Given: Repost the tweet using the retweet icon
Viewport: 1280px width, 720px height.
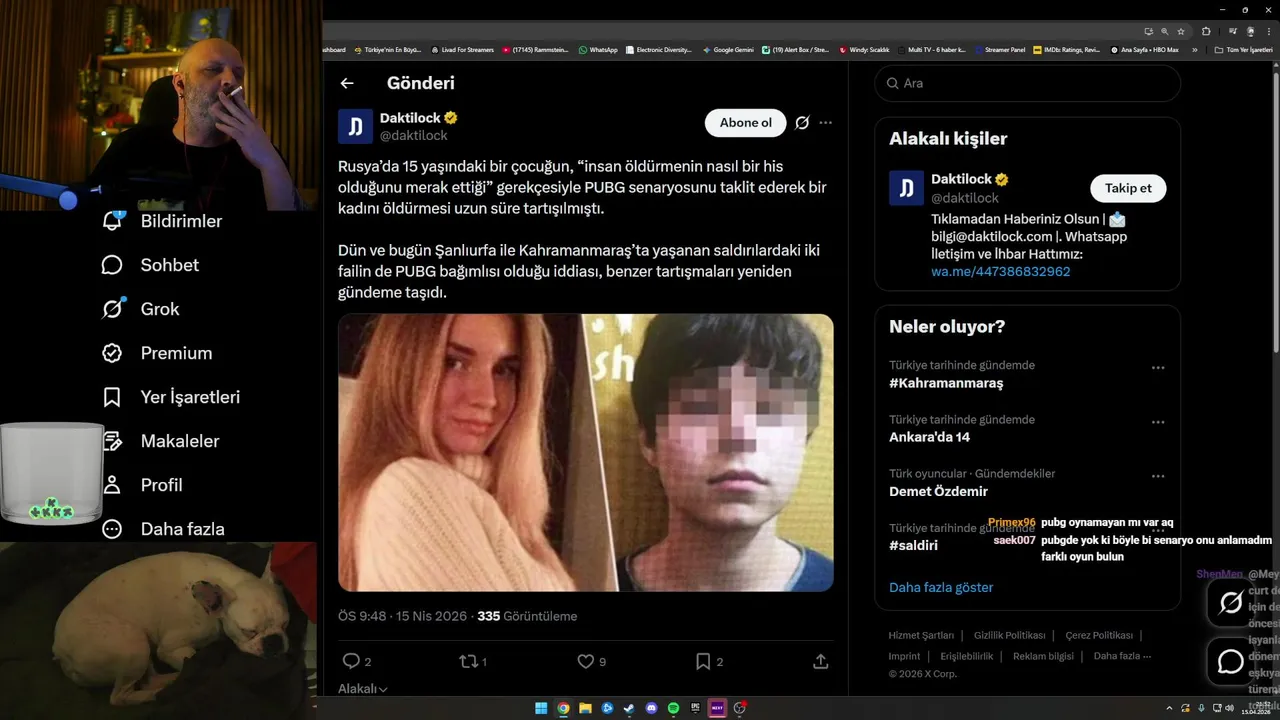Looking at the screenshot, I should (467, 661).
